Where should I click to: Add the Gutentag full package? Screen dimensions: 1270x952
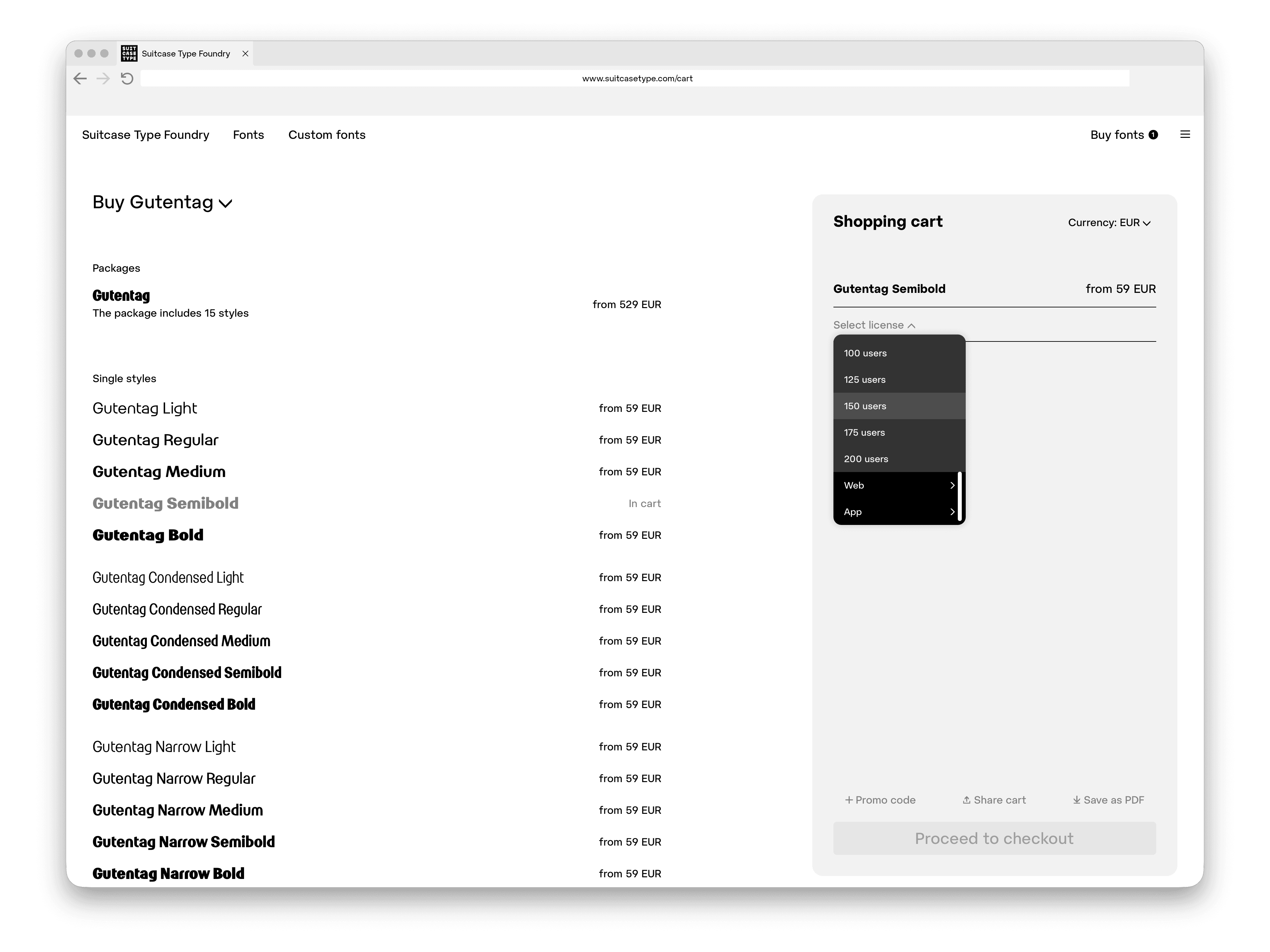coord(377,304)
